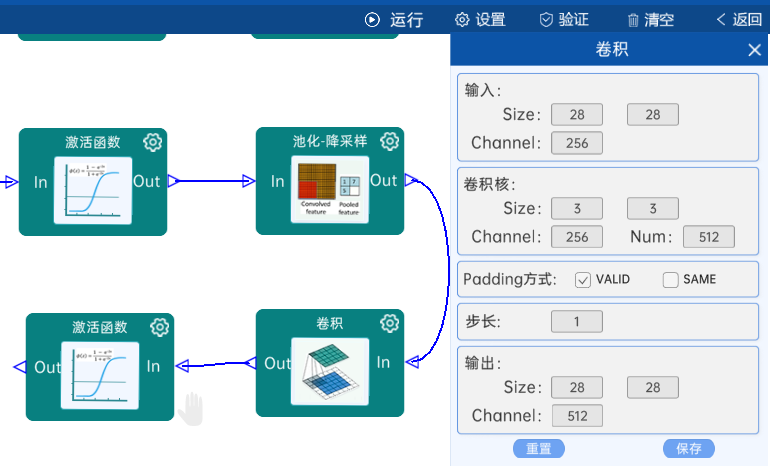Image resolution: width=770 pixels, height=466 pixels.
Task: Click In port arrow of top 激活函数 node
Action: coord(11,182)
